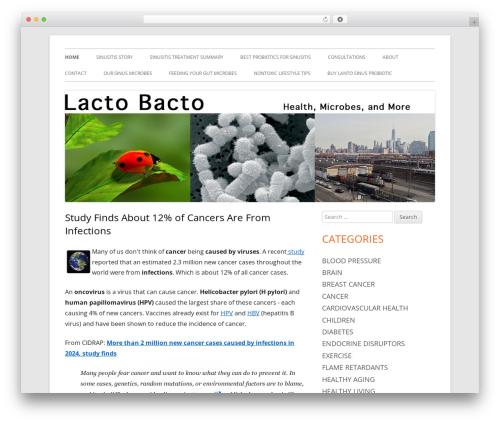The height and width of the screenshot is (423, 500).
Task: Select the Breast Cancer category
Action: click(348, 284)
